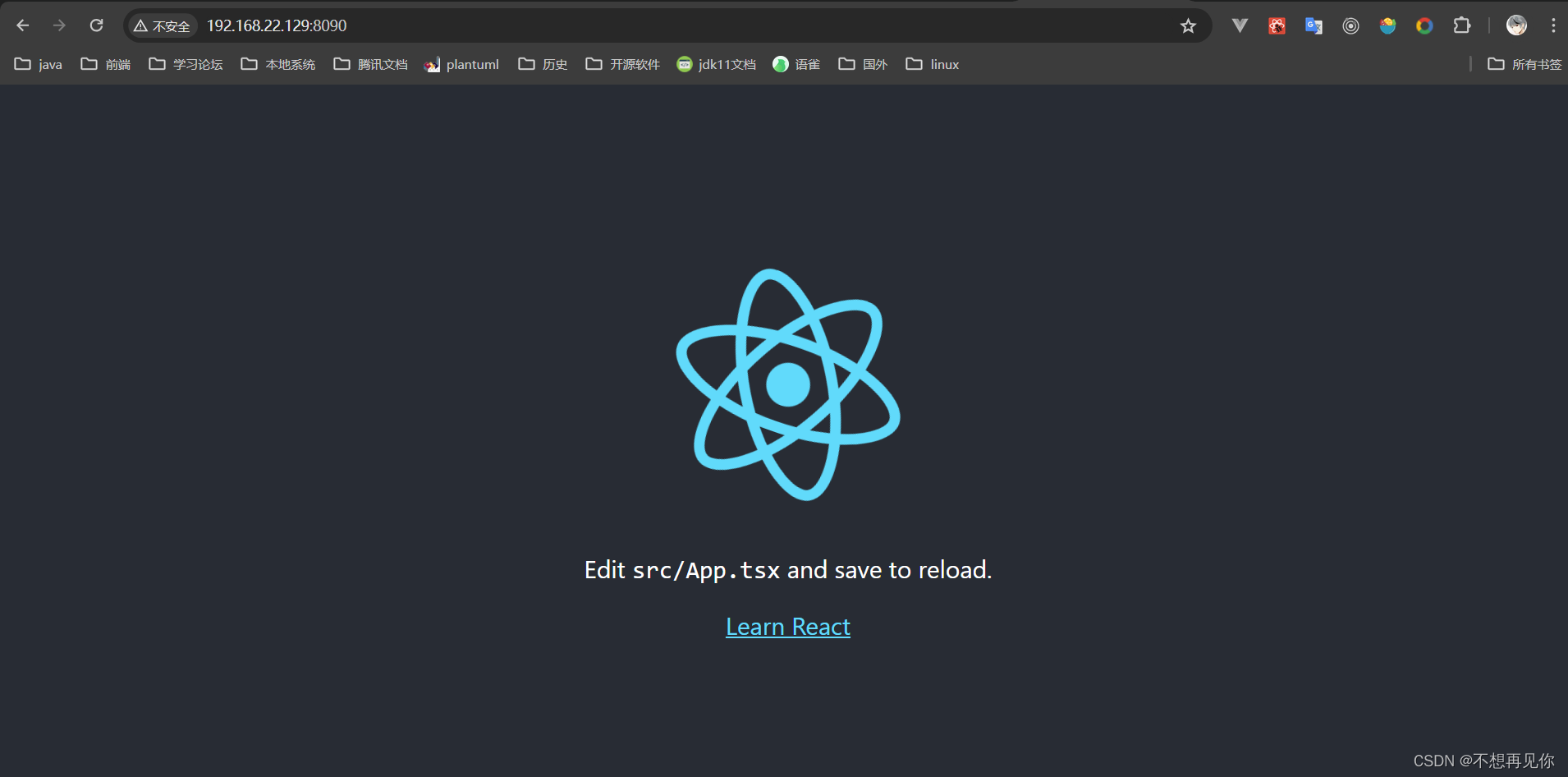The height and width of the screenshot is (777, 1568).
Task: Open the Chrome extensions puzzle icon
Action: [1461, 25]
